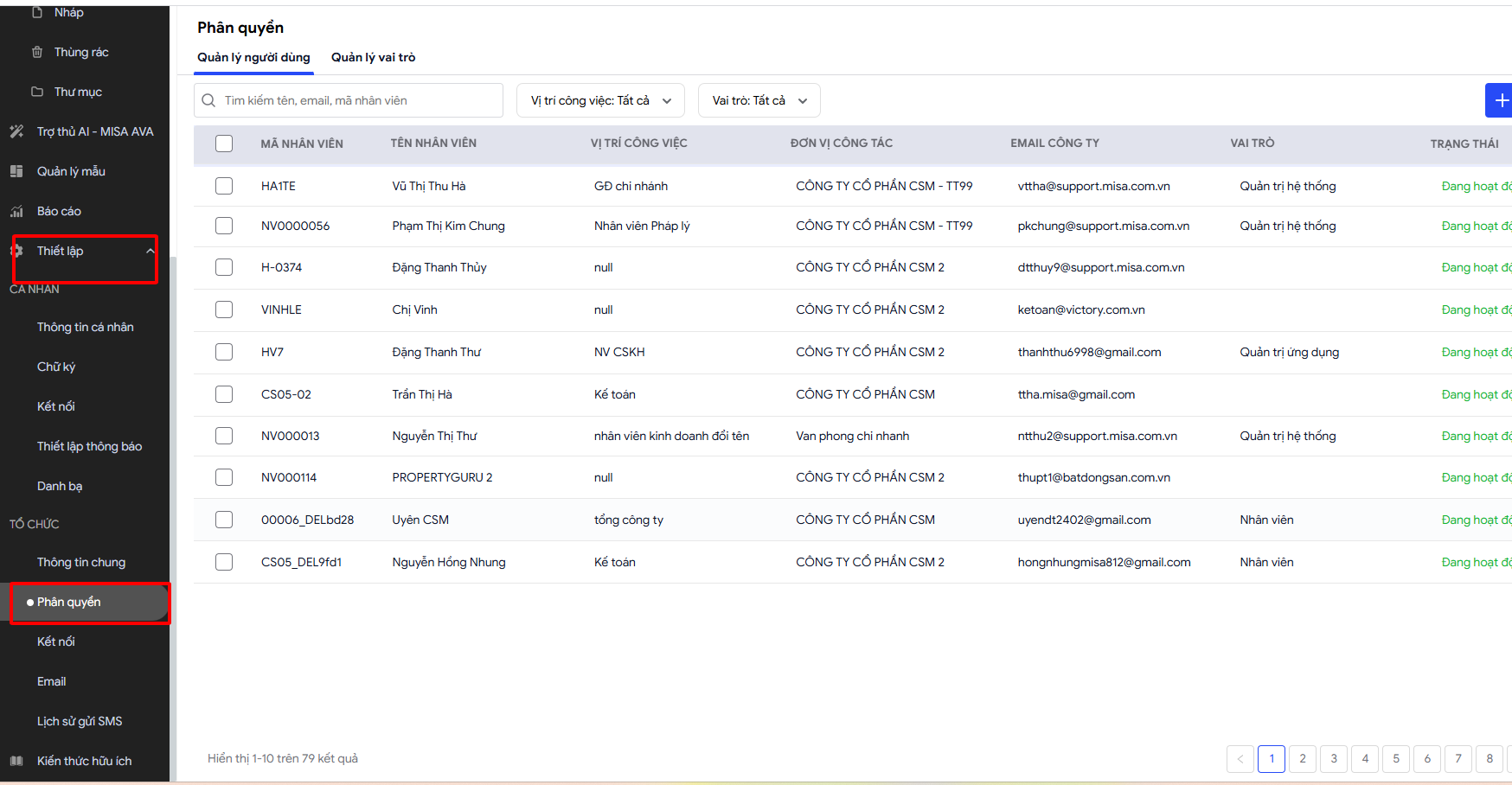
Task: Collapse the Thiết lập sidebar section
Action: pos(150,251)
